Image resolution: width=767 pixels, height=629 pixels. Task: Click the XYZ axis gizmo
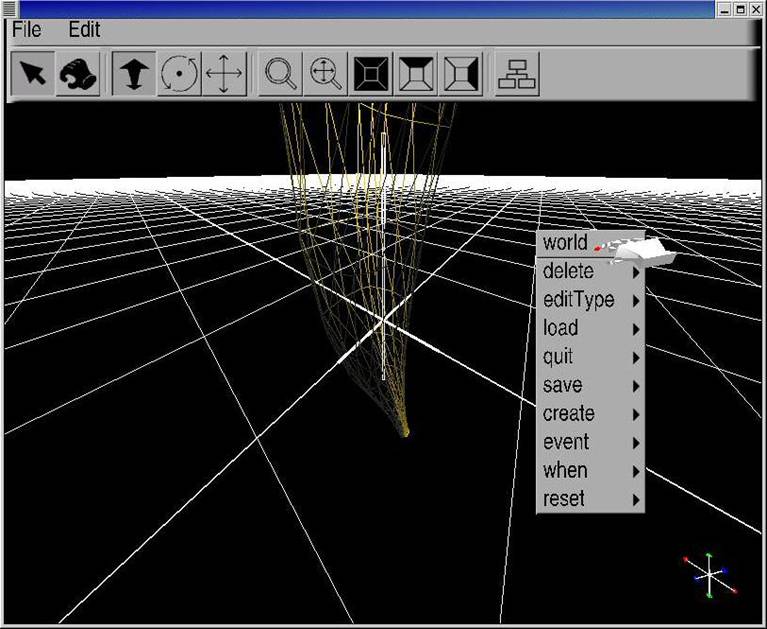[710, 576]
